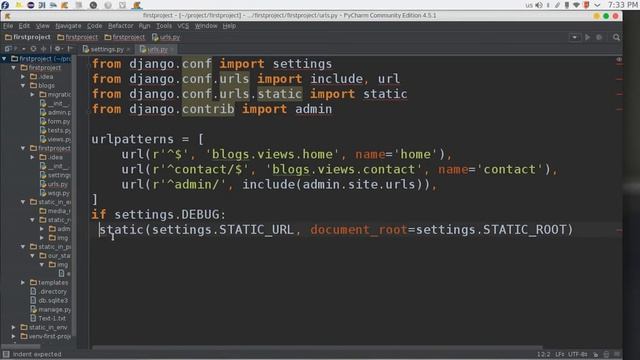Viewport: 640px width, 360px height.
Task: Select urls.py in the project tree
Action: click(x=54, y=184)
